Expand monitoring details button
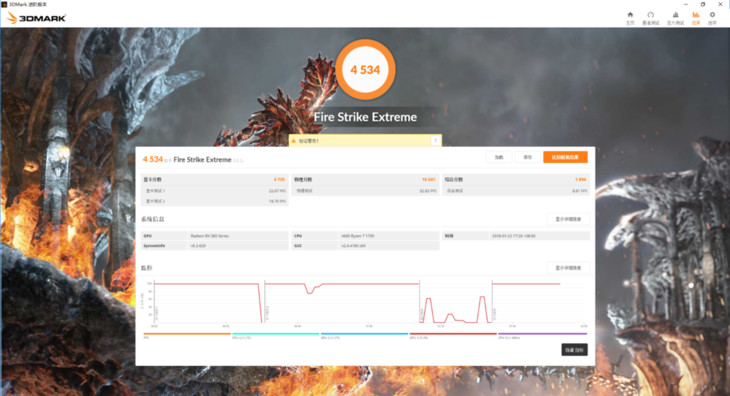 (568, 268)
